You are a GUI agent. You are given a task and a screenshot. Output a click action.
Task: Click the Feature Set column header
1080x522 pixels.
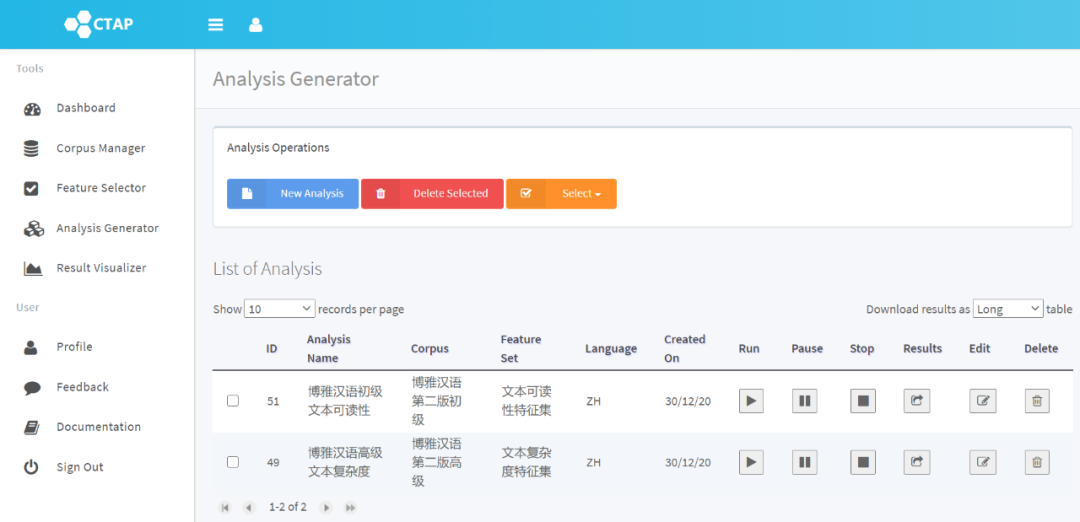(521, 348)
